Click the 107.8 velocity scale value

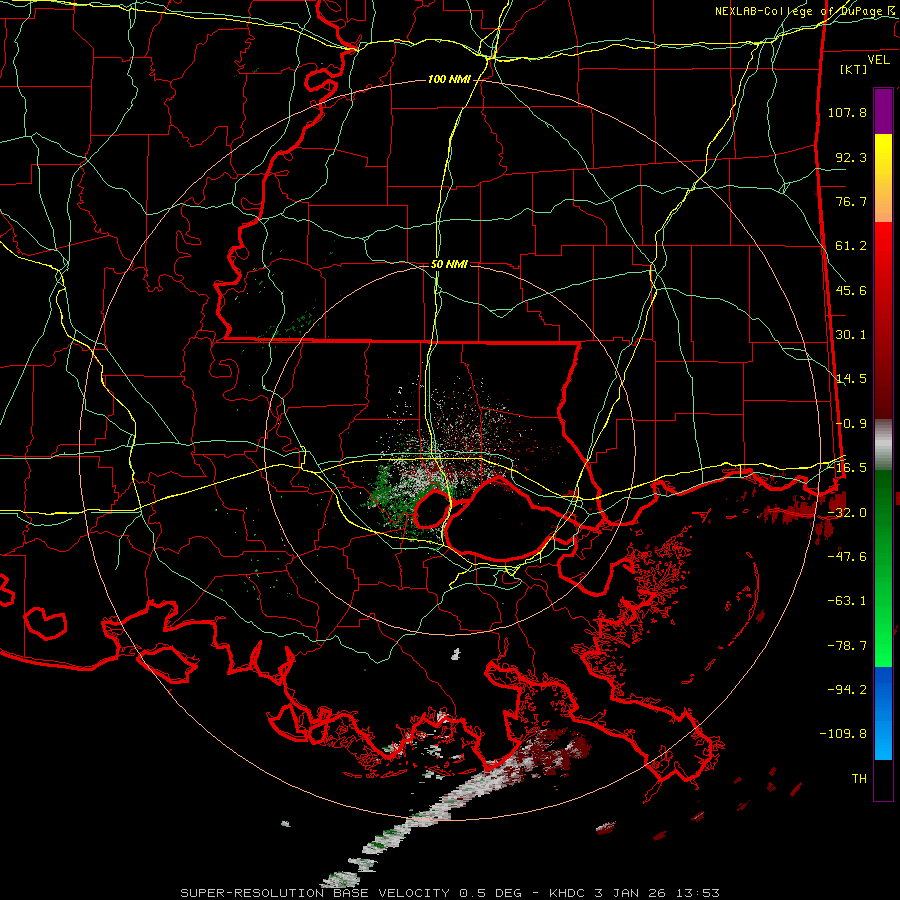coord(847,112)
